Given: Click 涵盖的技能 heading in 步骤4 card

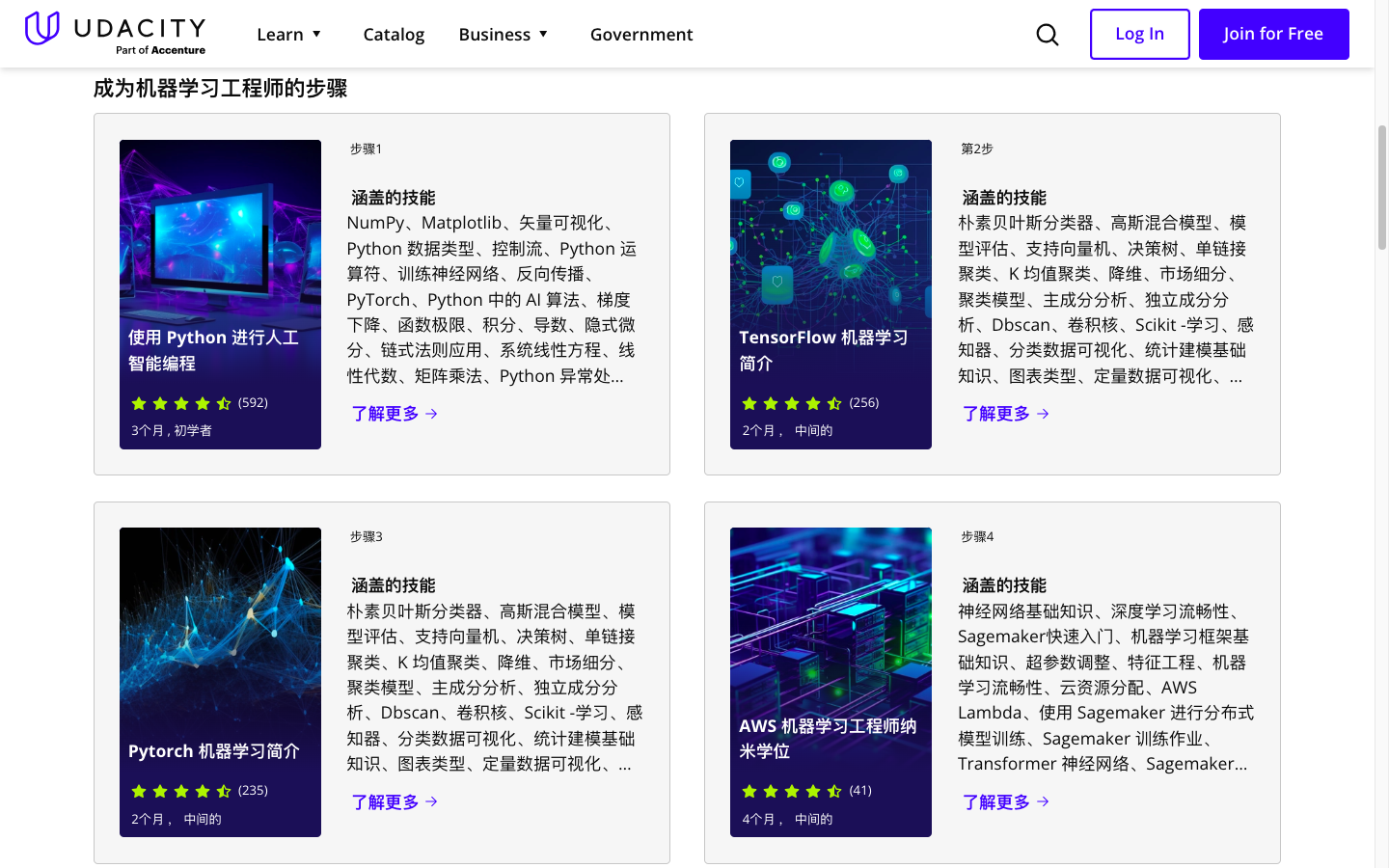Looking at the screenshot, I should click(1004, 585).
